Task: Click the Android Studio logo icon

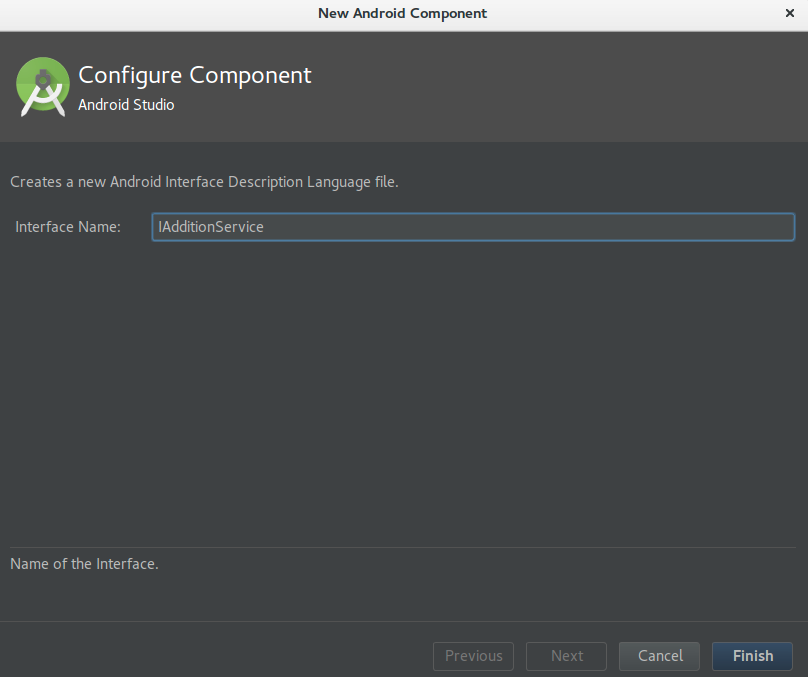Action: 43,87
